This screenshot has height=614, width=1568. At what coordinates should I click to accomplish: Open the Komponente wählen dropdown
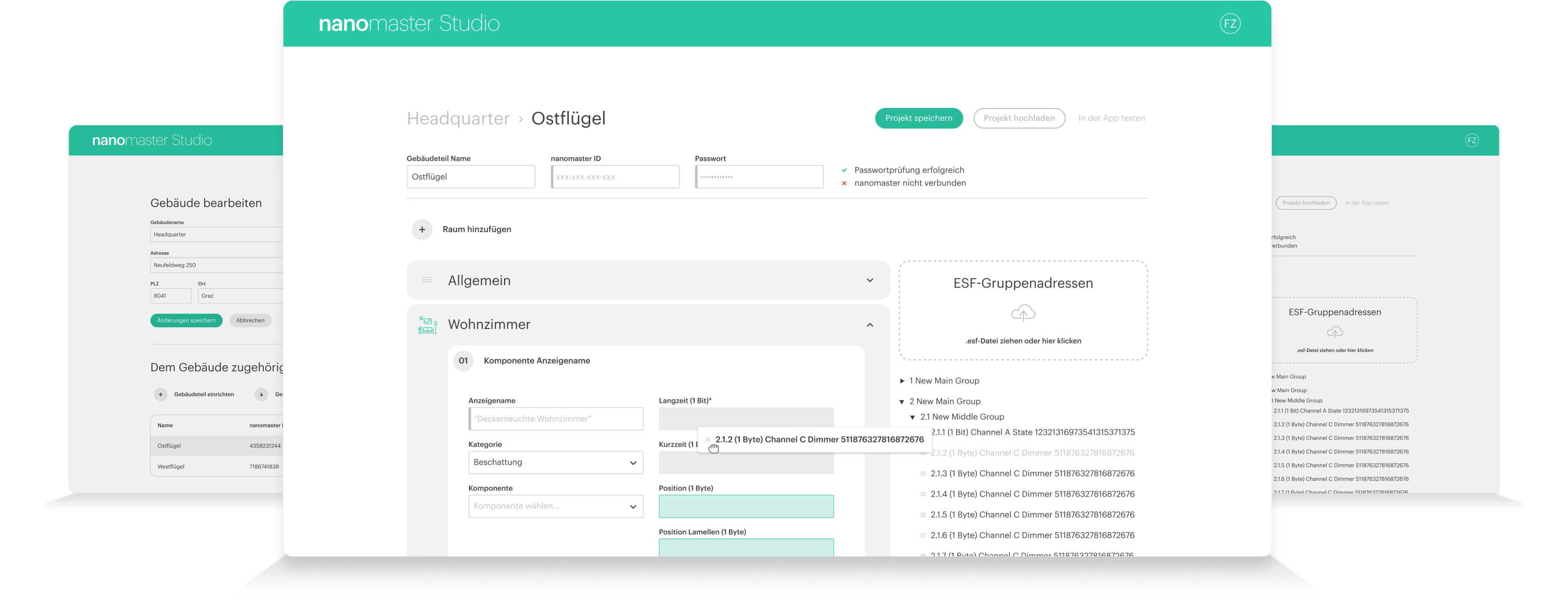pyautogui.click(x=555, y=506)
